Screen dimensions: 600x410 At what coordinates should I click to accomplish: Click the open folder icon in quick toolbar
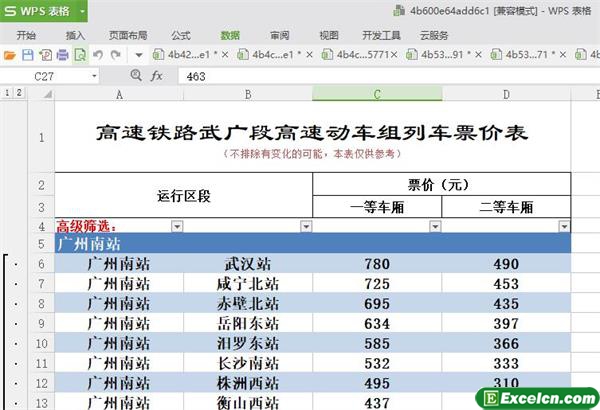pos(10,55)
